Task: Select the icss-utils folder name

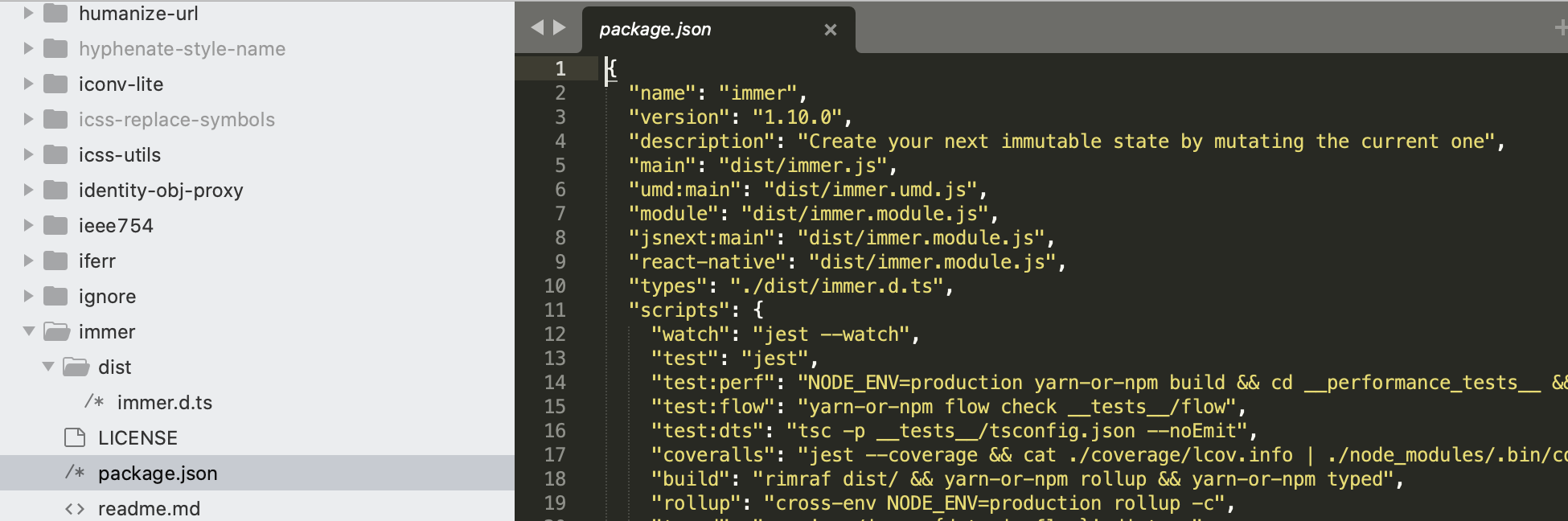Action: tap(120, 154)
